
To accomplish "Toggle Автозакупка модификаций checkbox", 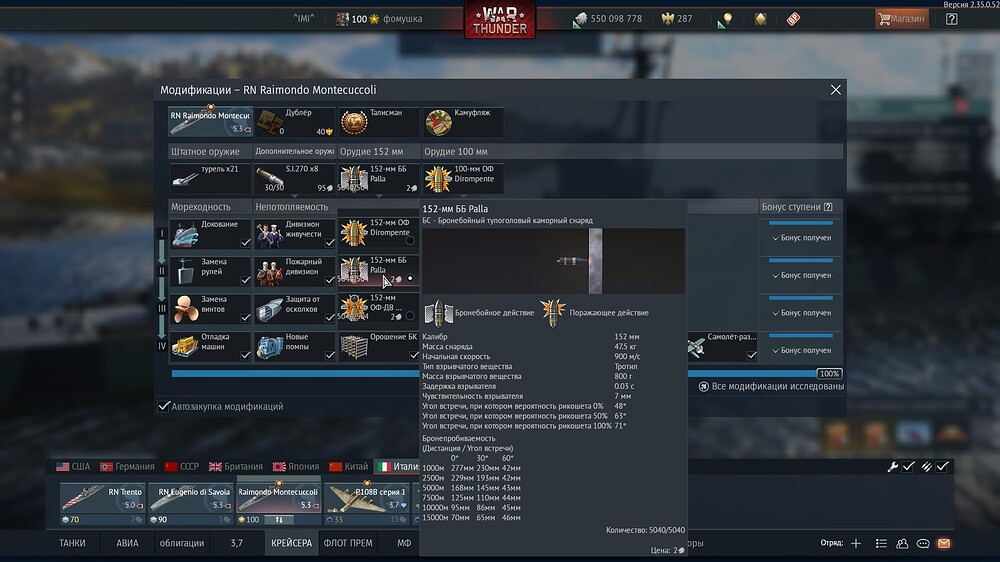I will tap(164, 406).
